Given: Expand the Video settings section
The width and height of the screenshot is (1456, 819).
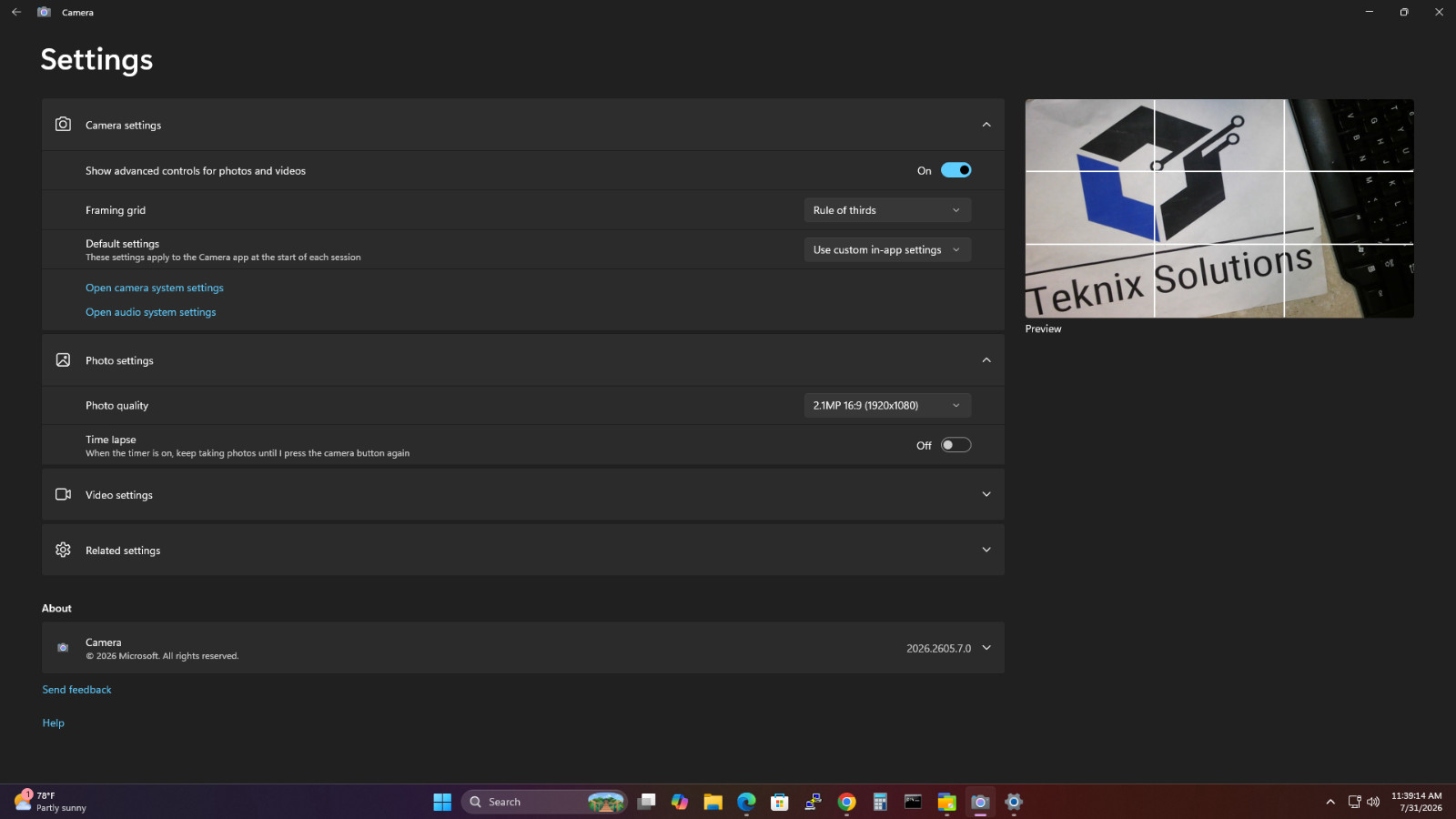Looking at the screenshot, I should (x=986, y=494).
